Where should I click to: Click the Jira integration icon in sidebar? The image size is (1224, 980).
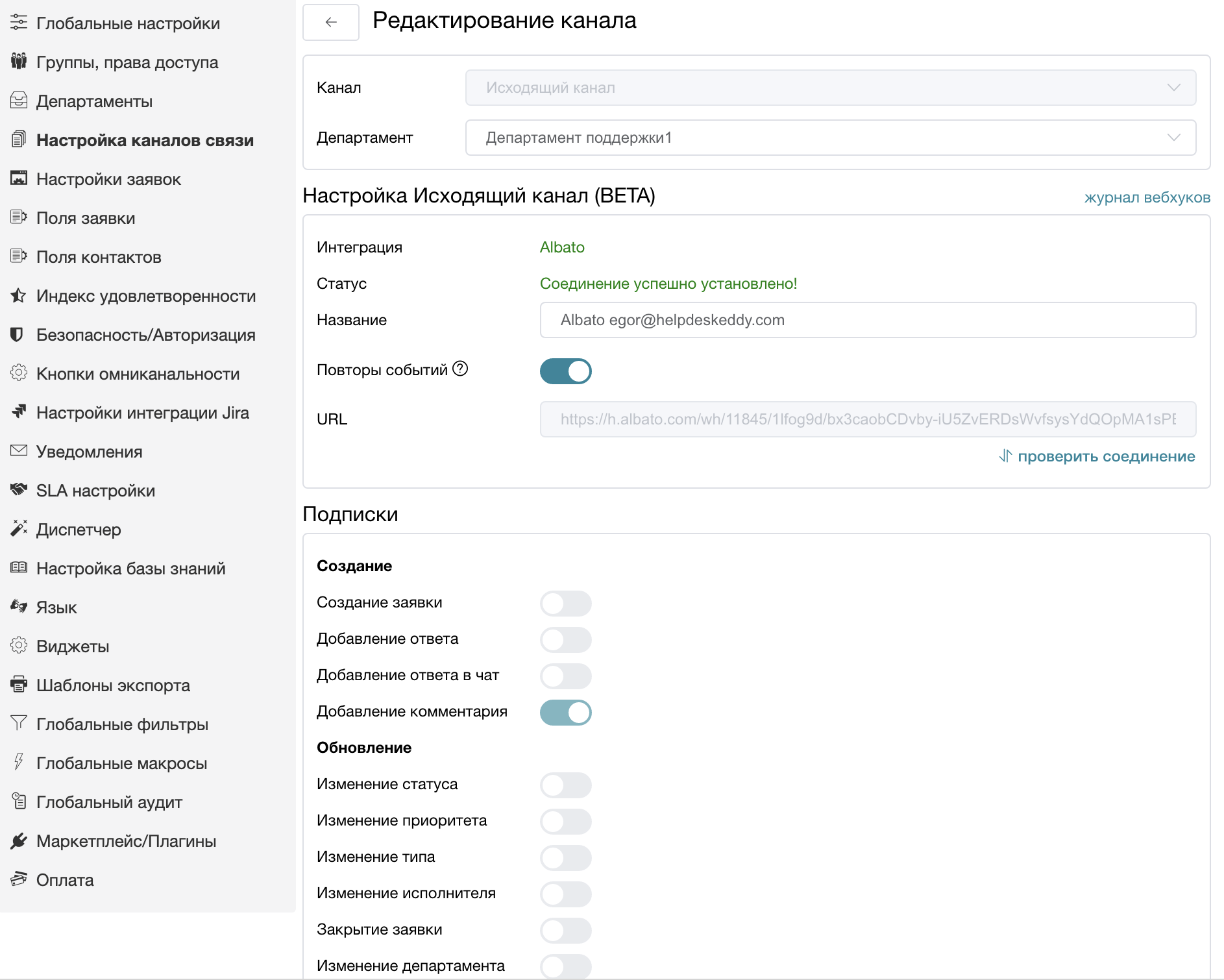pos(19,411)
